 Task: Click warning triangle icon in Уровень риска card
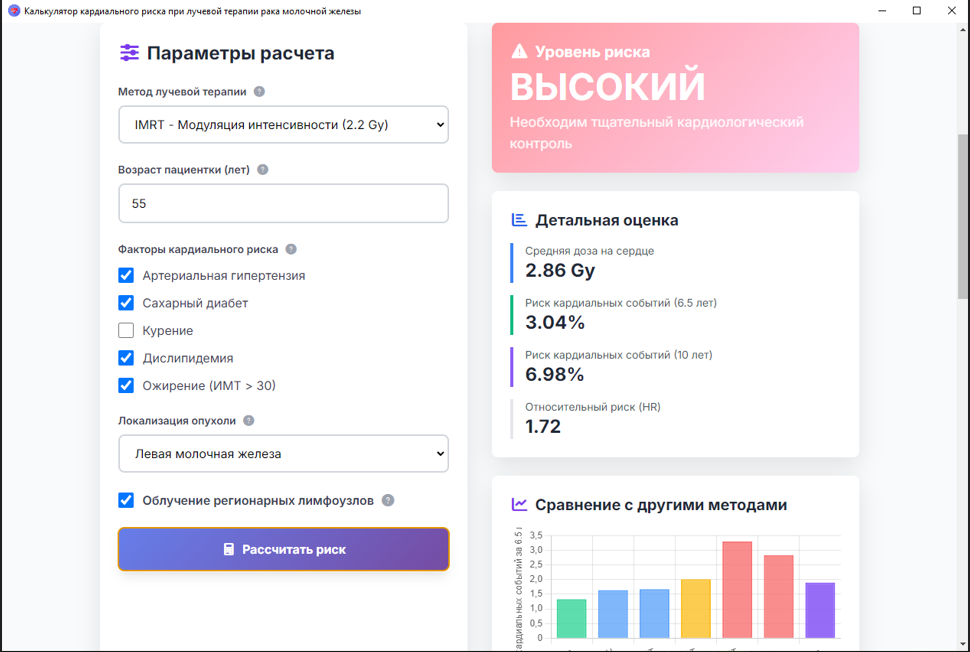click(x=519, y=51)
